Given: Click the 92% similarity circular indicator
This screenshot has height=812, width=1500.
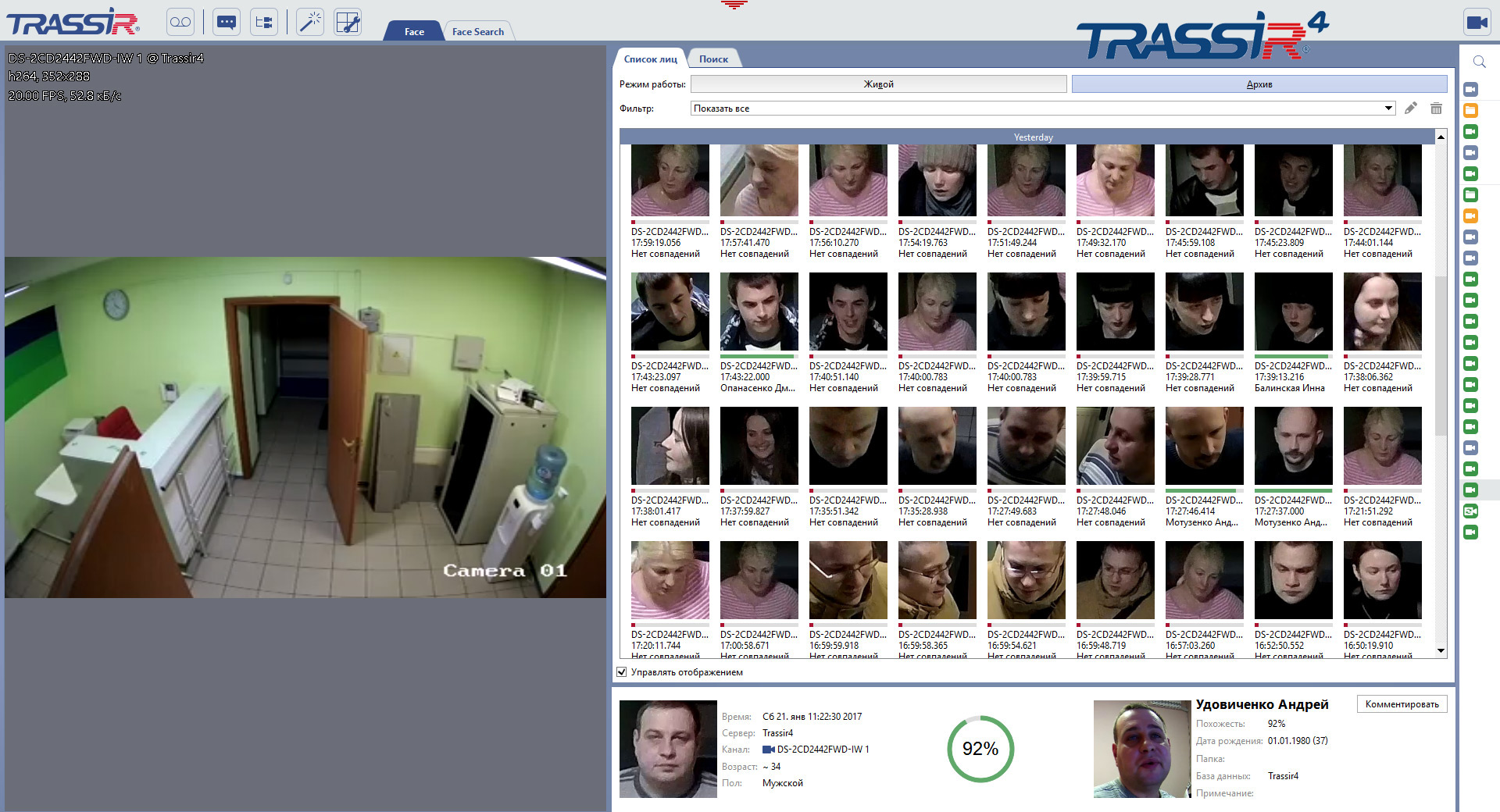Looking at the screenshot, I should pyautogui.click(x=980, y=749).
